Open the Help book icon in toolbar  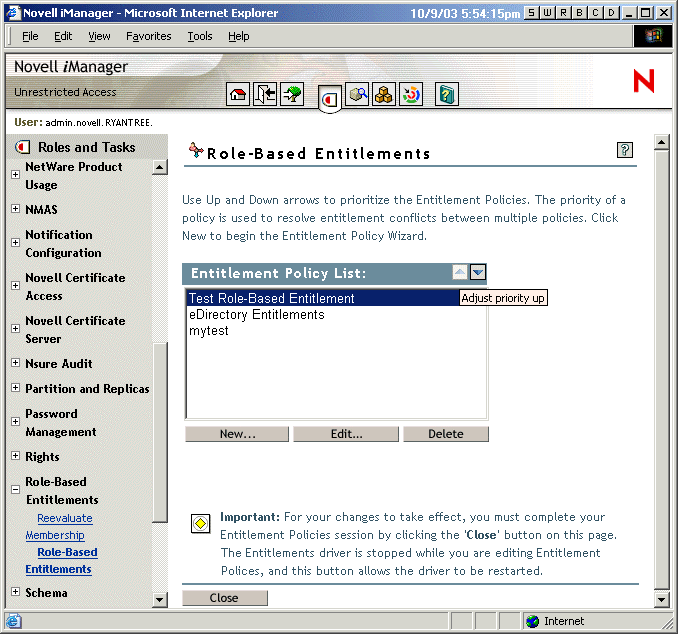[447, 94]
